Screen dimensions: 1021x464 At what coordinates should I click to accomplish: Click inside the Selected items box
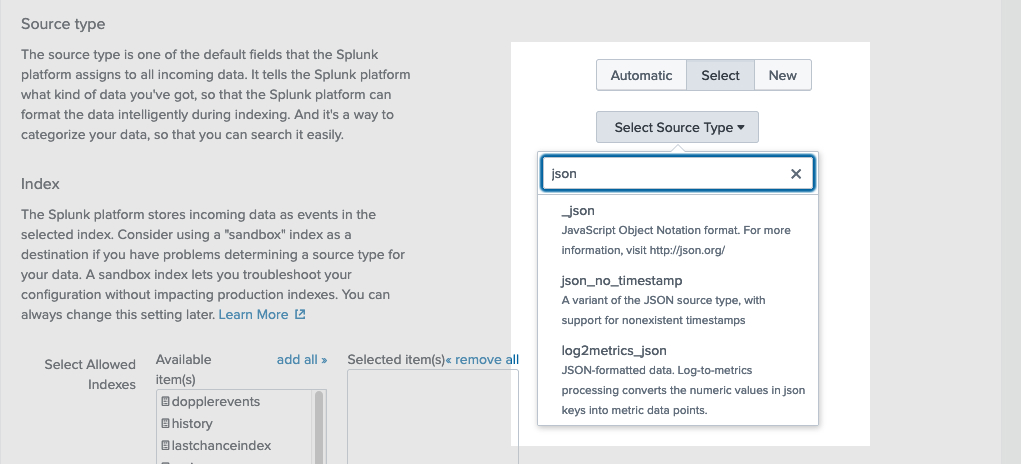[433, 416]
